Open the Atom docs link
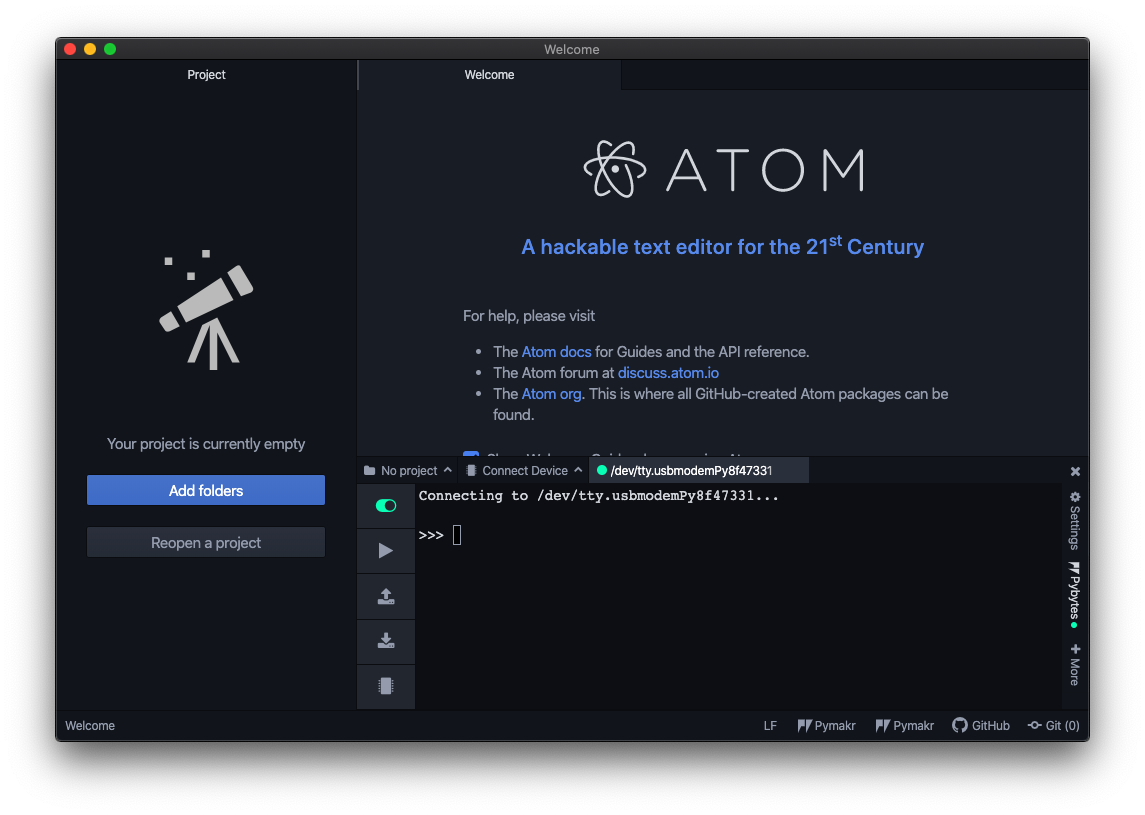Screen dimensions: 1145x815 556,351
